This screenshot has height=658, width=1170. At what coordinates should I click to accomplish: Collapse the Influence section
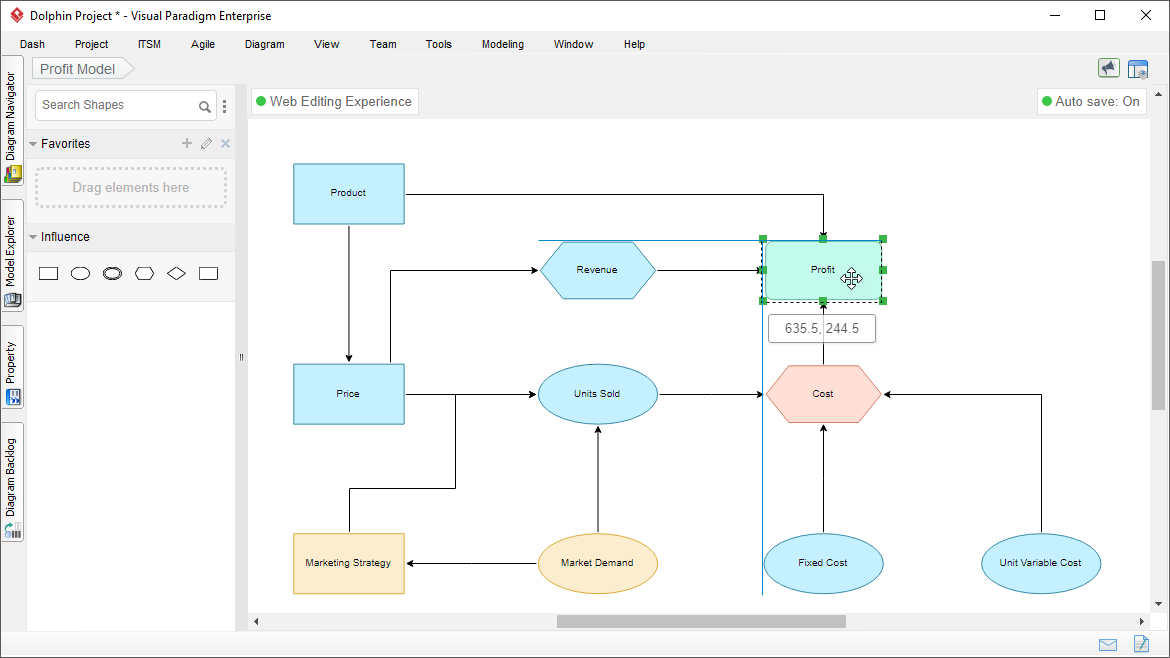[x=33, y=237]
